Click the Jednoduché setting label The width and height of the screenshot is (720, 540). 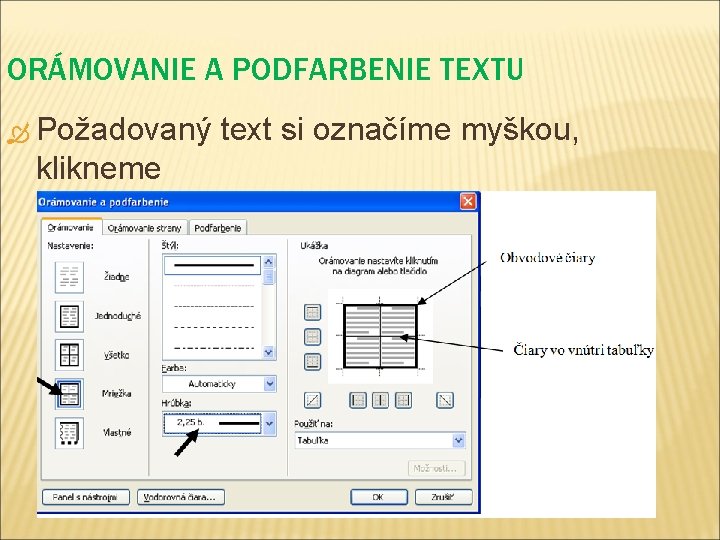118,316
